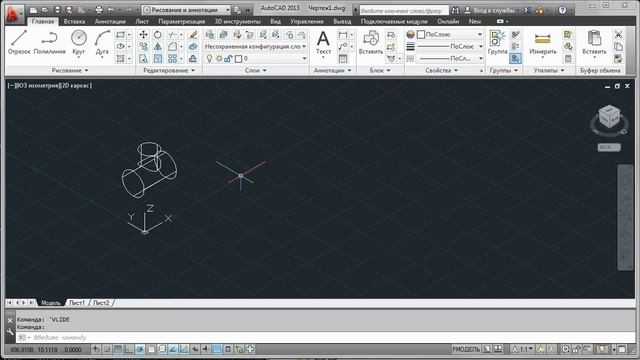Click the Stretch tool icon
Screen dimensions: 640x360
click(143, 59)
